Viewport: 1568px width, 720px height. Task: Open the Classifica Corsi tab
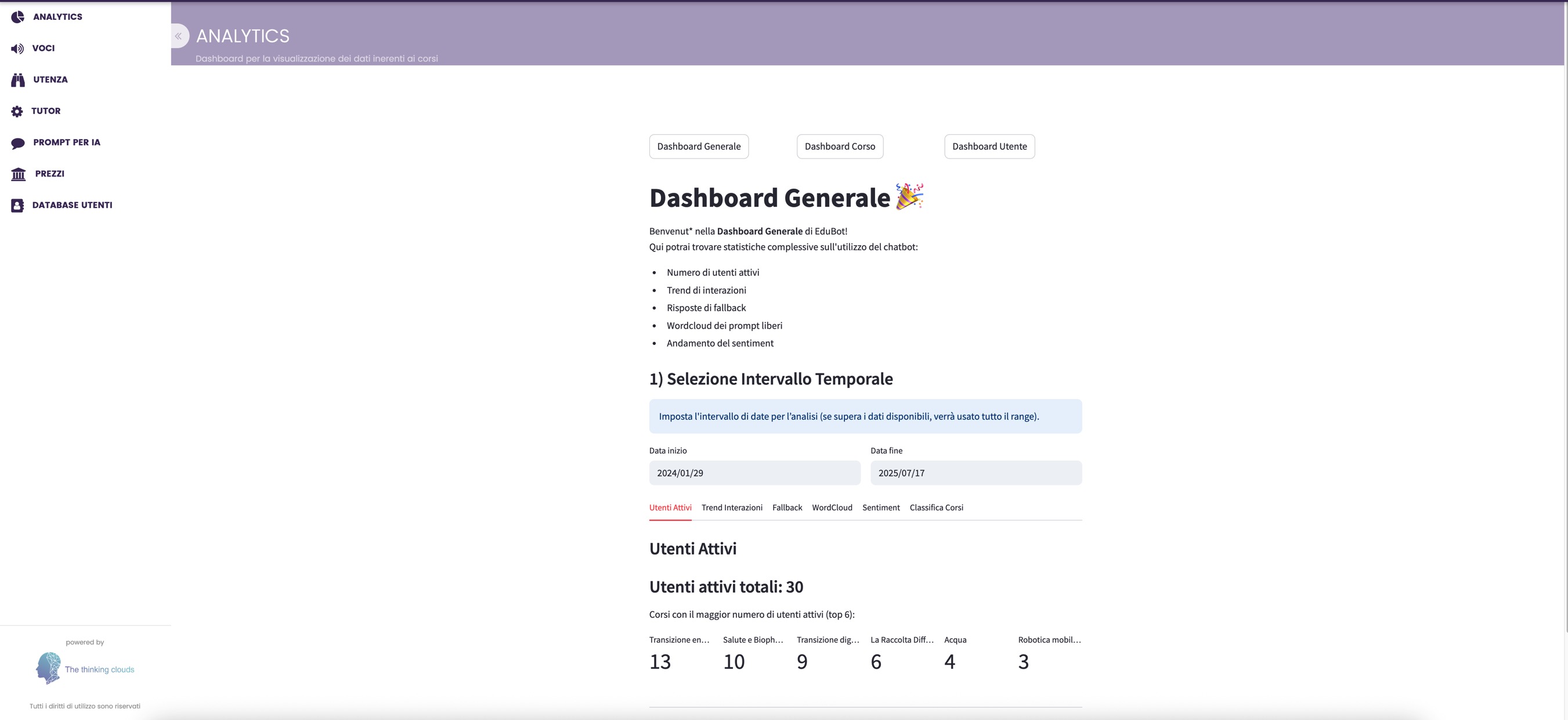pyautogui.click(x=935, y=507)
